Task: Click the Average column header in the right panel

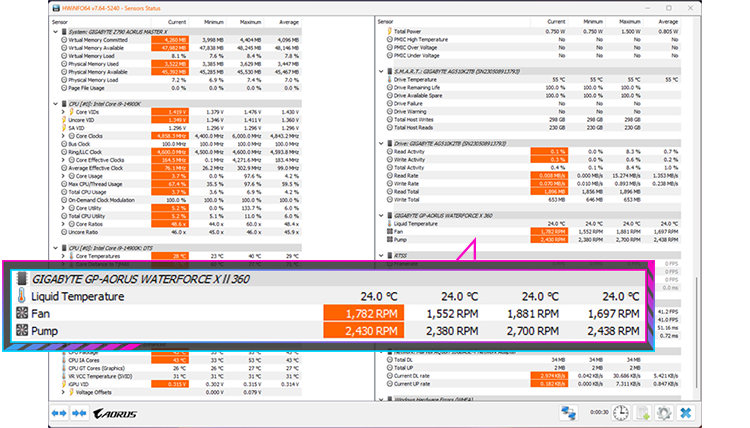Action: coord(662,20)
